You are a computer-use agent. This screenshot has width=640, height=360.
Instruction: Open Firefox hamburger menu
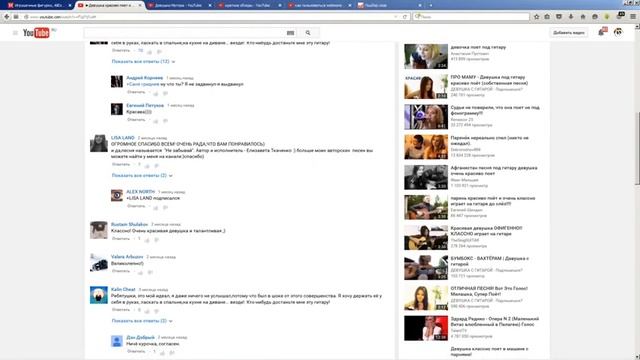(633, 17)
